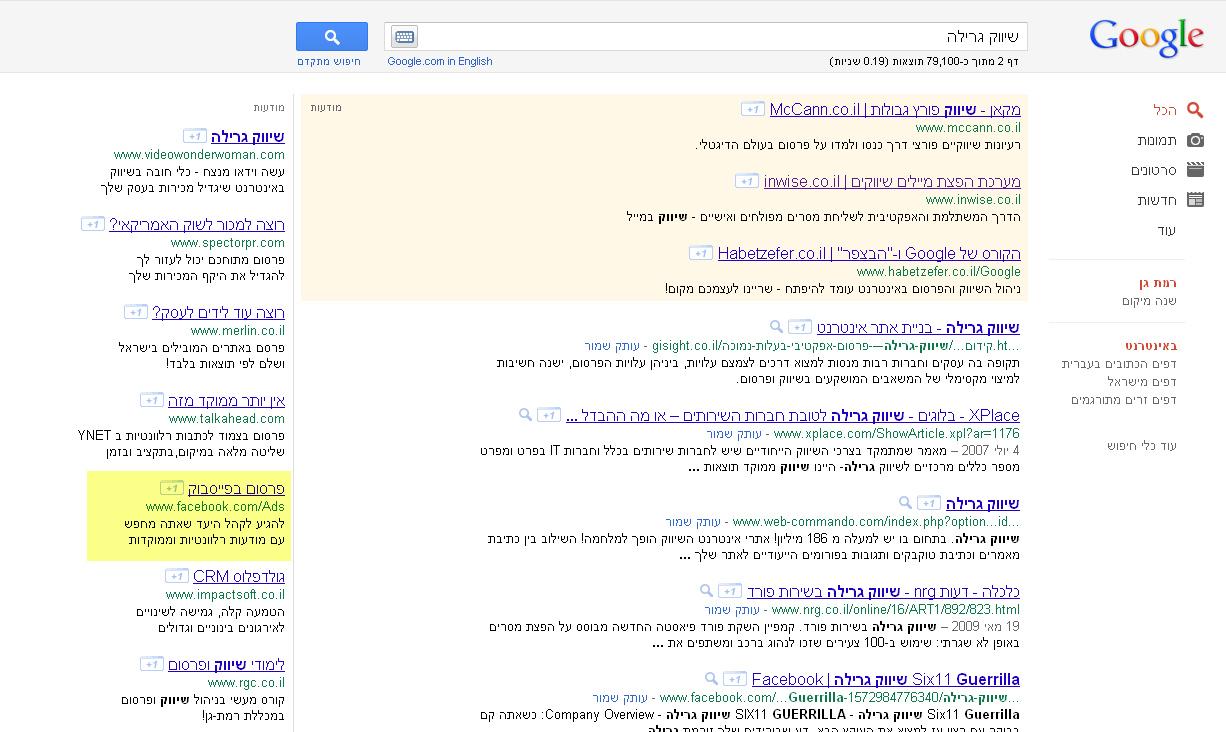
Task: Select the 'הכל' category in sidebar
Action: pyautogui.click(x=1164, y=110)
